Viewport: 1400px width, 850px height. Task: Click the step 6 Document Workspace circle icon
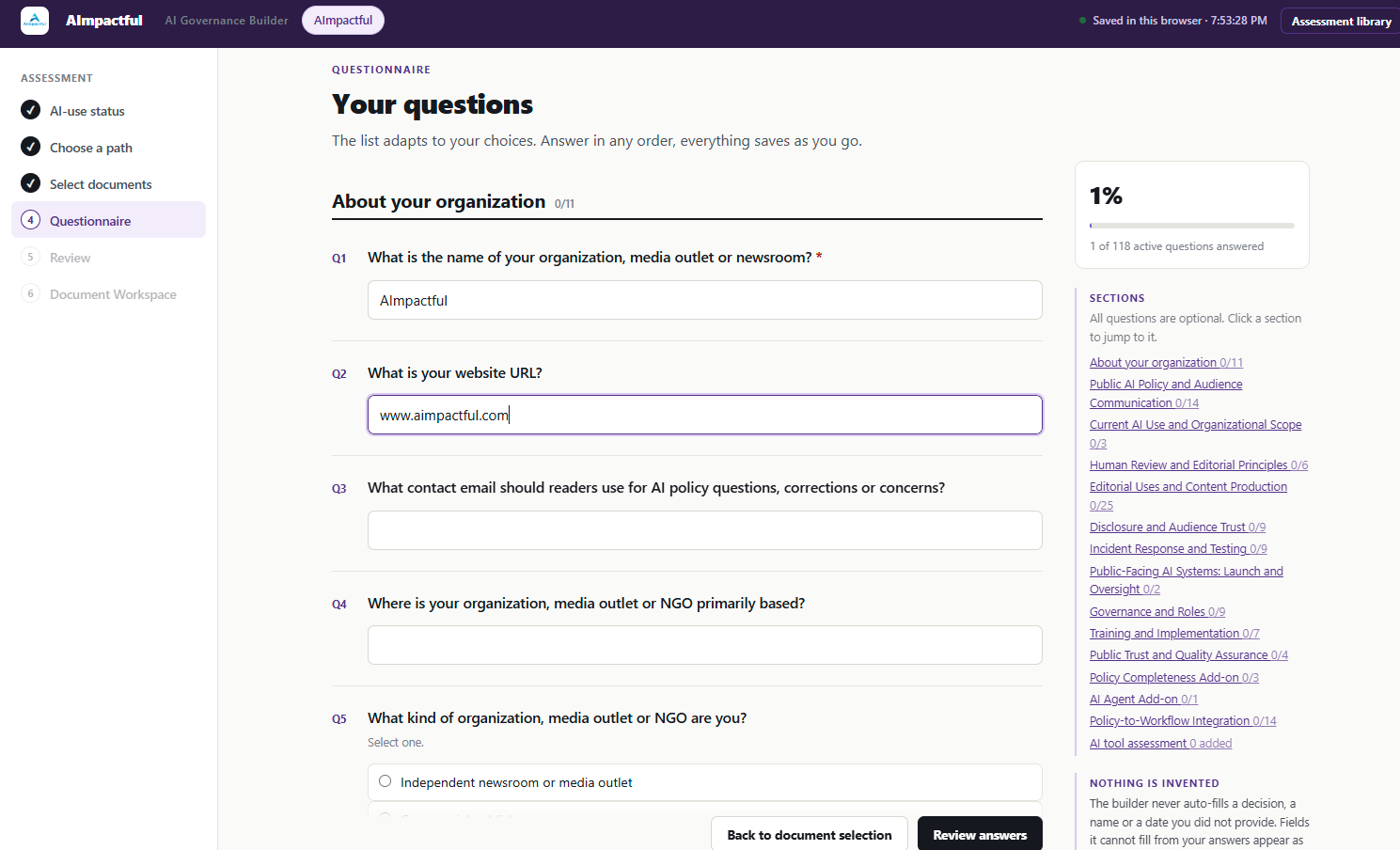(x=31, y=293)
